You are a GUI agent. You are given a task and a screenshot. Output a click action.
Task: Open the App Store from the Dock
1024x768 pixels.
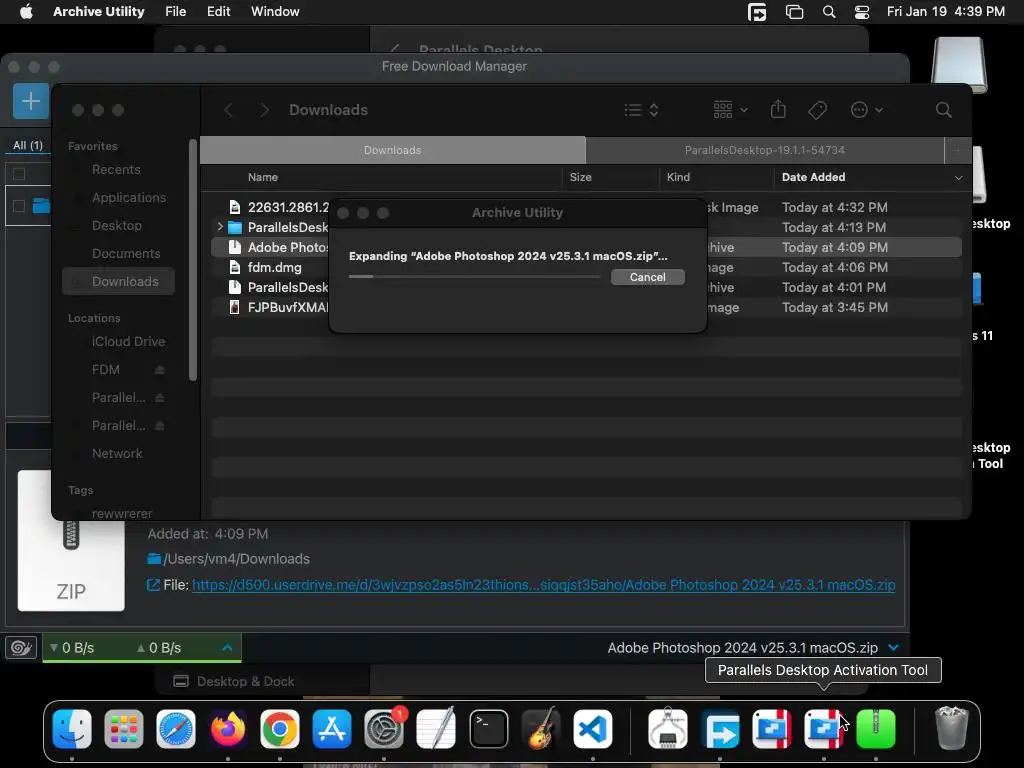[332, 729]
